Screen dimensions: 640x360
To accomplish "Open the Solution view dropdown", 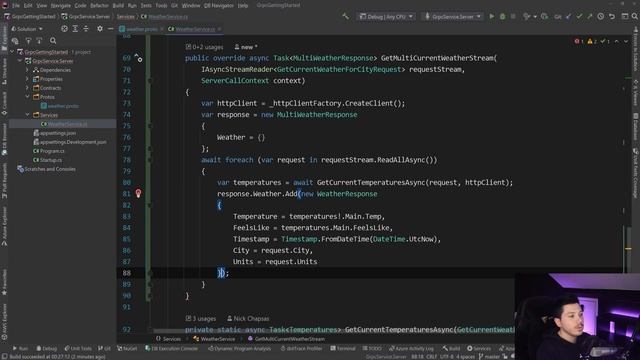I will tap(27, 29).
